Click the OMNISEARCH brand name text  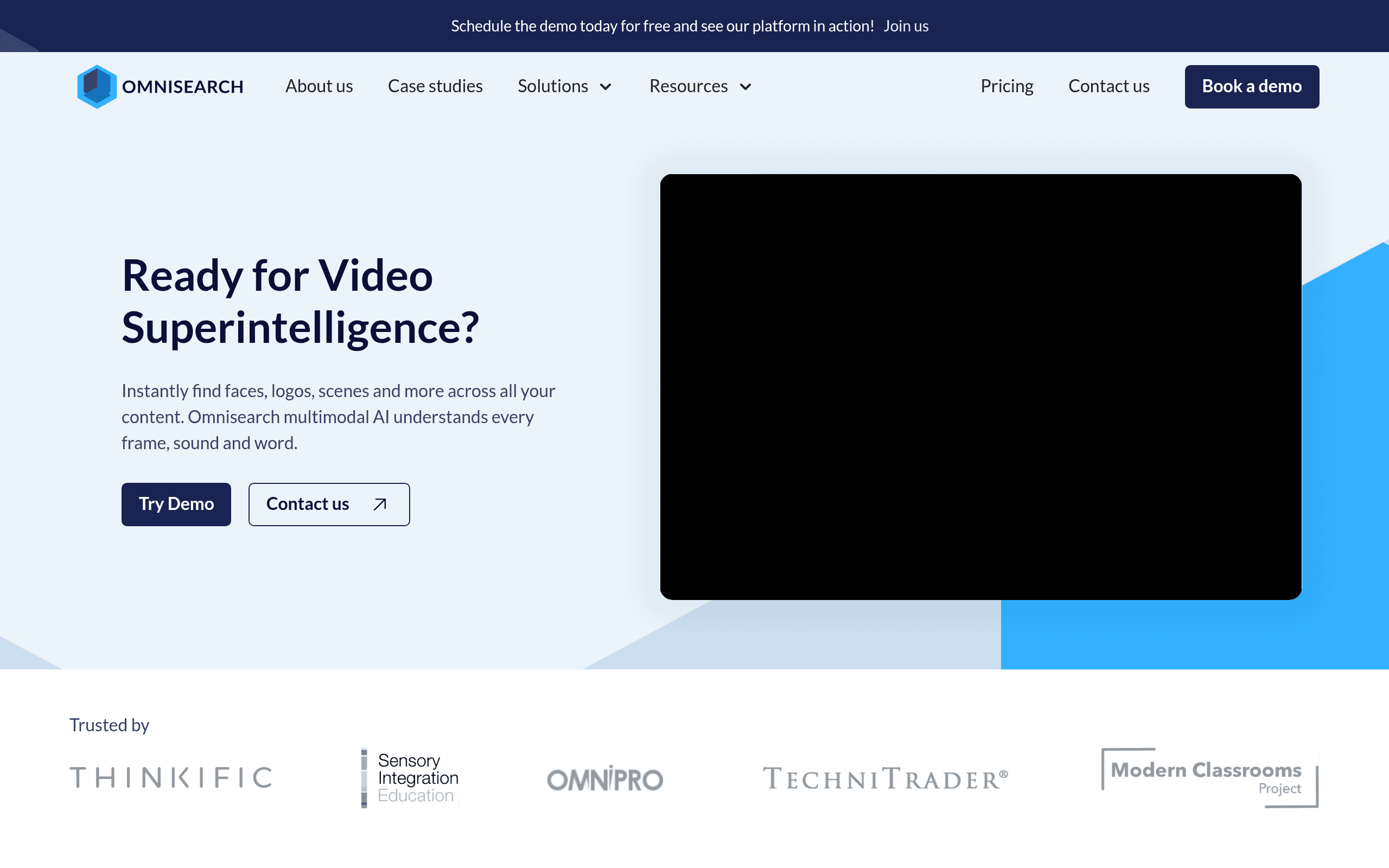(x=182, y=87)
